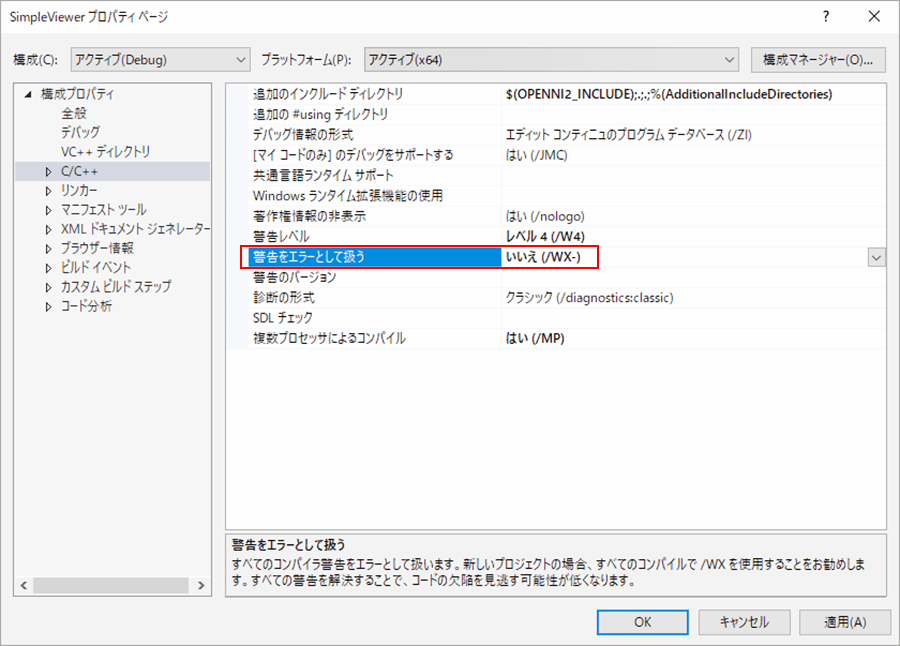Select the リンカー tree item label

click(79, 191)
